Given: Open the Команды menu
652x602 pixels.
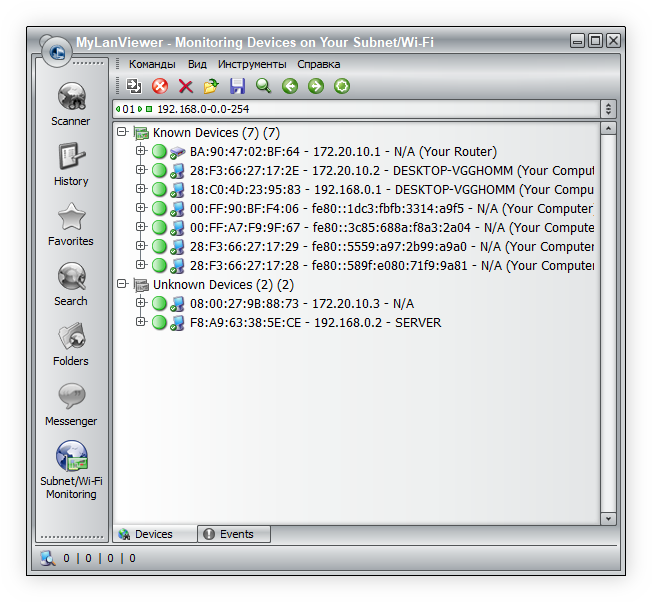Looking at the screenshot, I should pyautogui.click(x=152, y=64).
